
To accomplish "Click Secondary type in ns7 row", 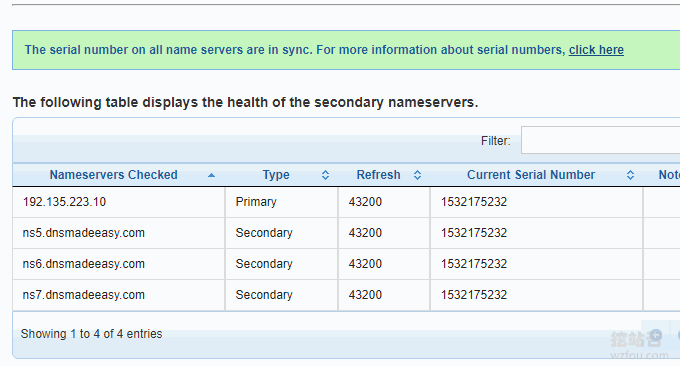I will (282, 295).
